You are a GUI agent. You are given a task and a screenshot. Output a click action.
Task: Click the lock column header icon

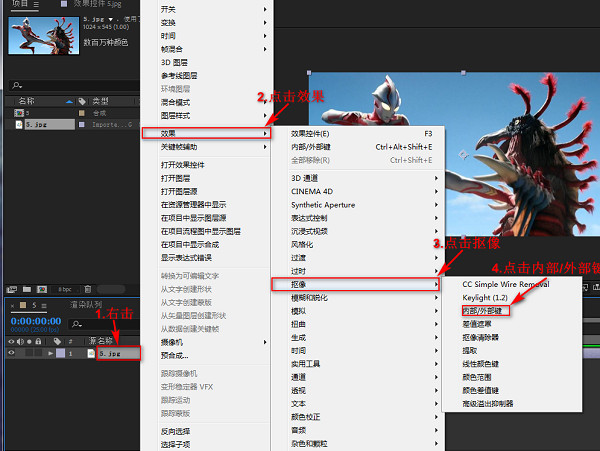(38, 341)
